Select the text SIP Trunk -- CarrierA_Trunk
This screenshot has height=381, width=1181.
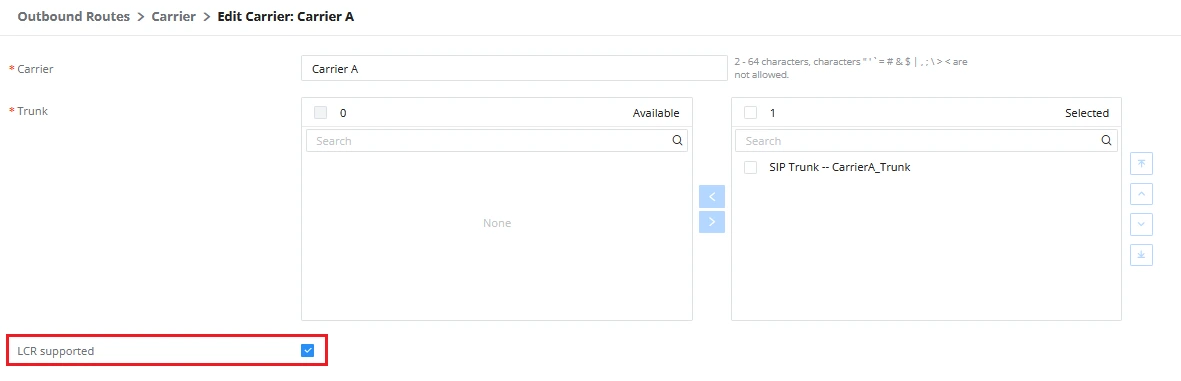[x=840, y=167]
